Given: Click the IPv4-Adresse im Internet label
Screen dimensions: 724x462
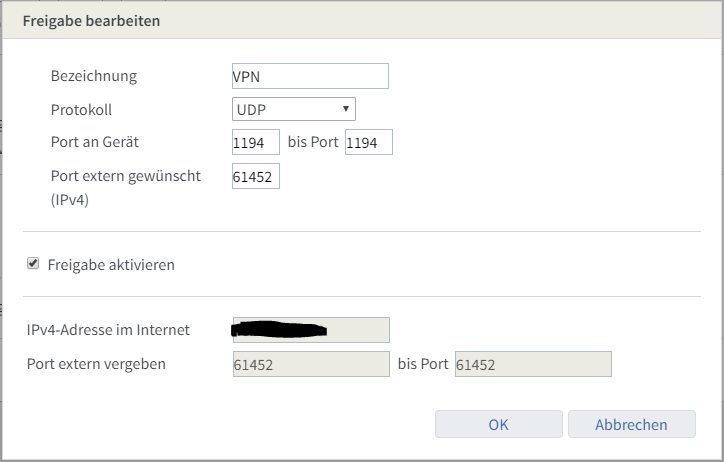Looking at the screenshot, I should [x=108, y=330].
